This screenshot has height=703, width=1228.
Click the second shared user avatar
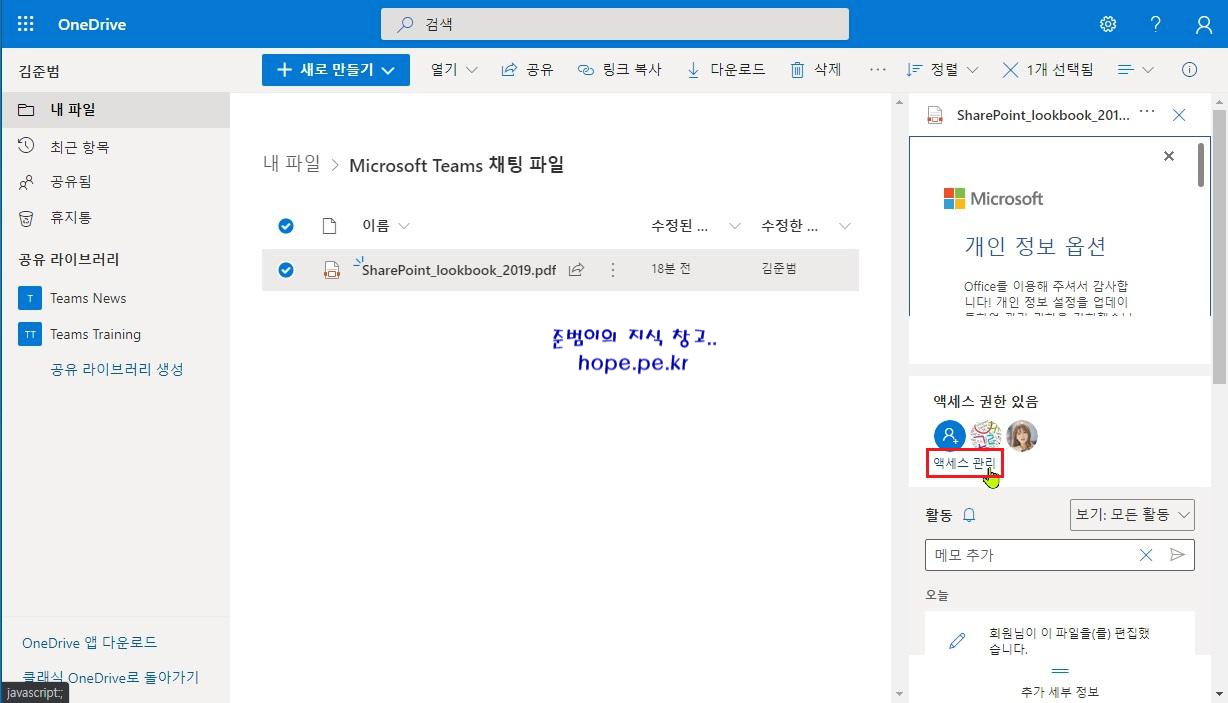[x=985, y=435]
